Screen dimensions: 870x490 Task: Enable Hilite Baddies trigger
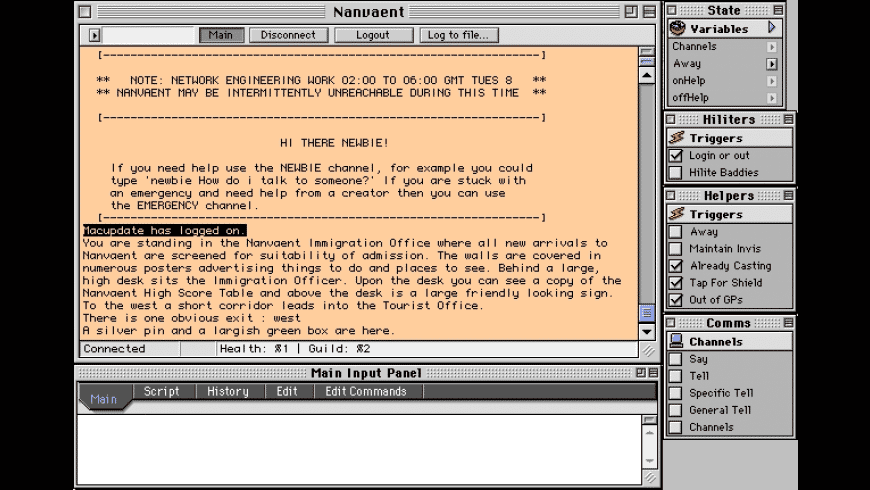[675, 173]
